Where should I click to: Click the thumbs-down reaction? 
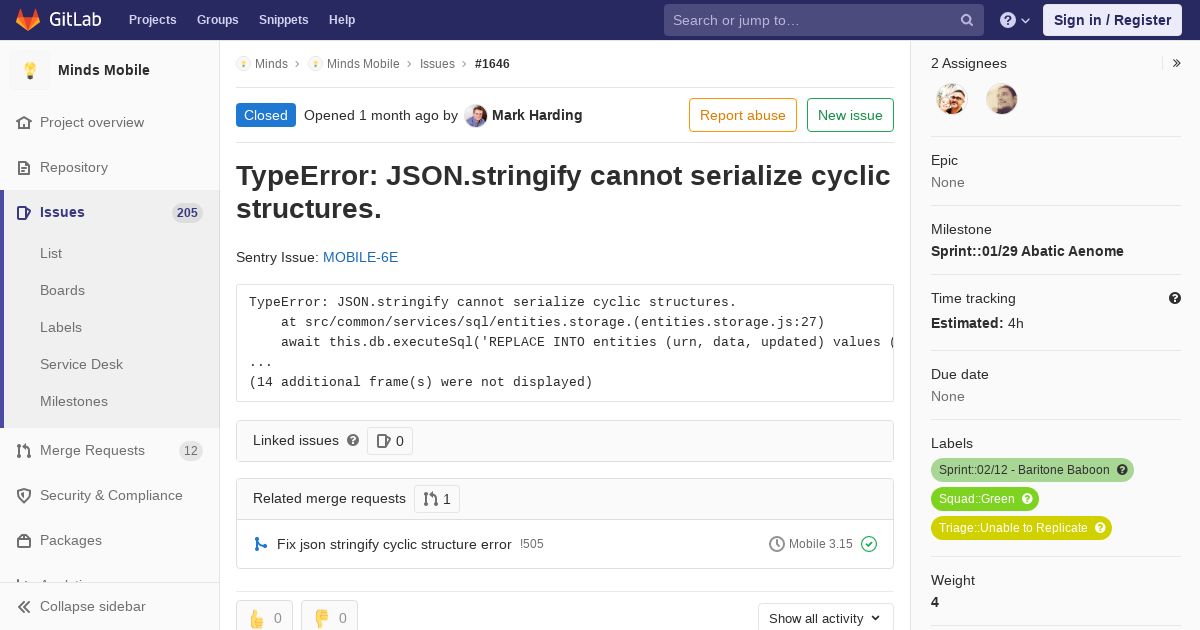(329, 618)
